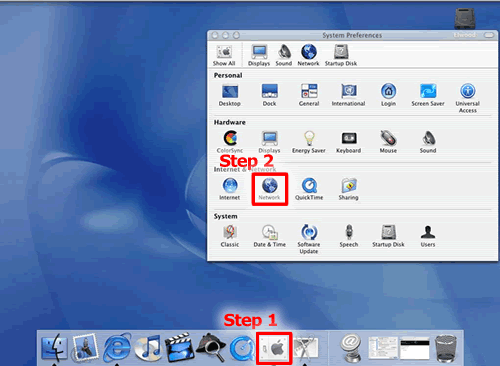The height and width of the screenshot is (366, 500).
Task: Open the Date & Time preference pane
Action: pyautogui.click(x=270, y=236)
